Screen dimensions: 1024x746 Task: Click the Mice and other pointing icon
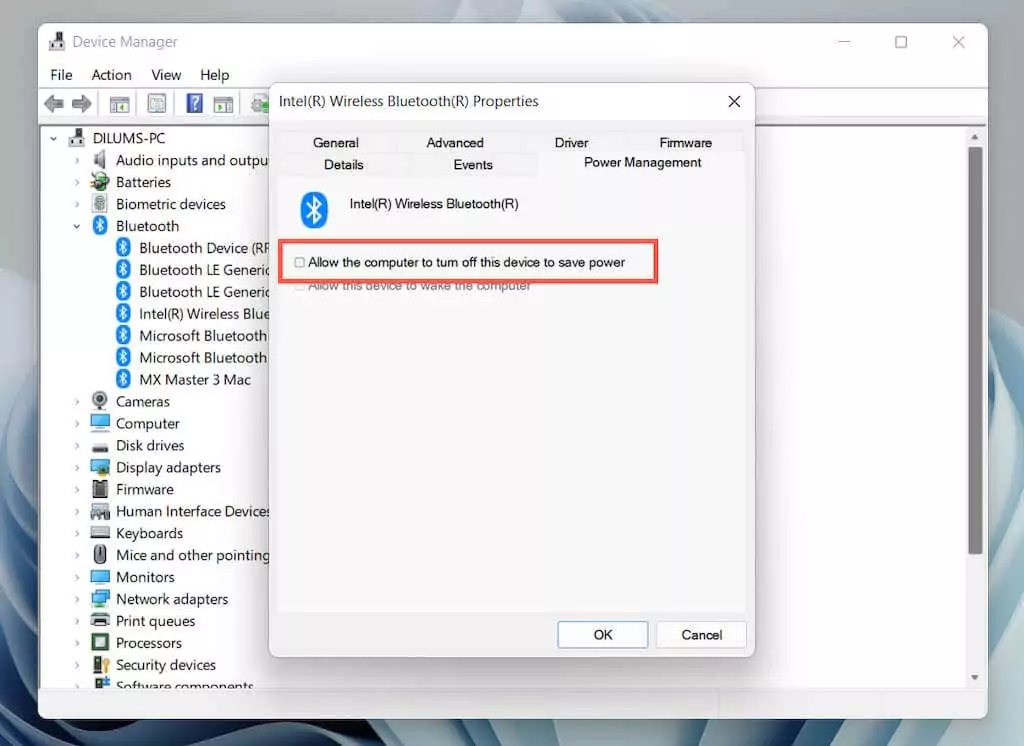click(100, 555)
